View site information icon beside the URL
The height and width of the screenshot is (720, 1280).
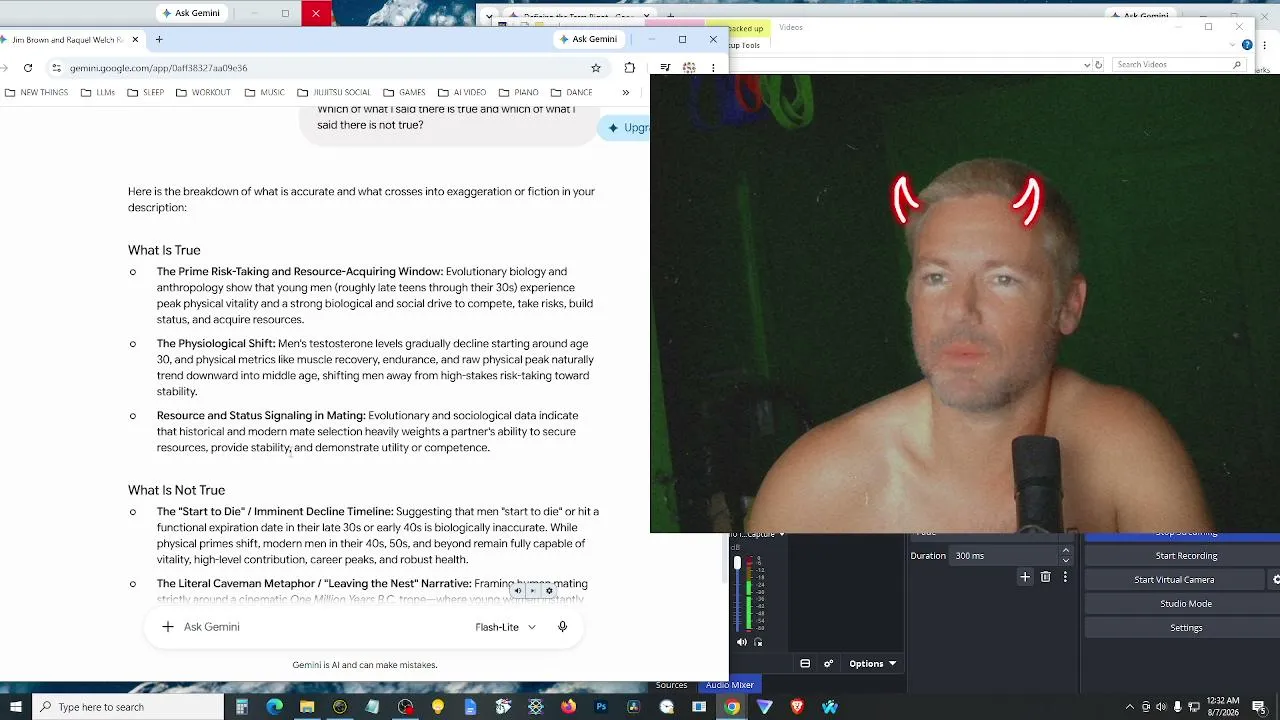click(x=57, y=68)
